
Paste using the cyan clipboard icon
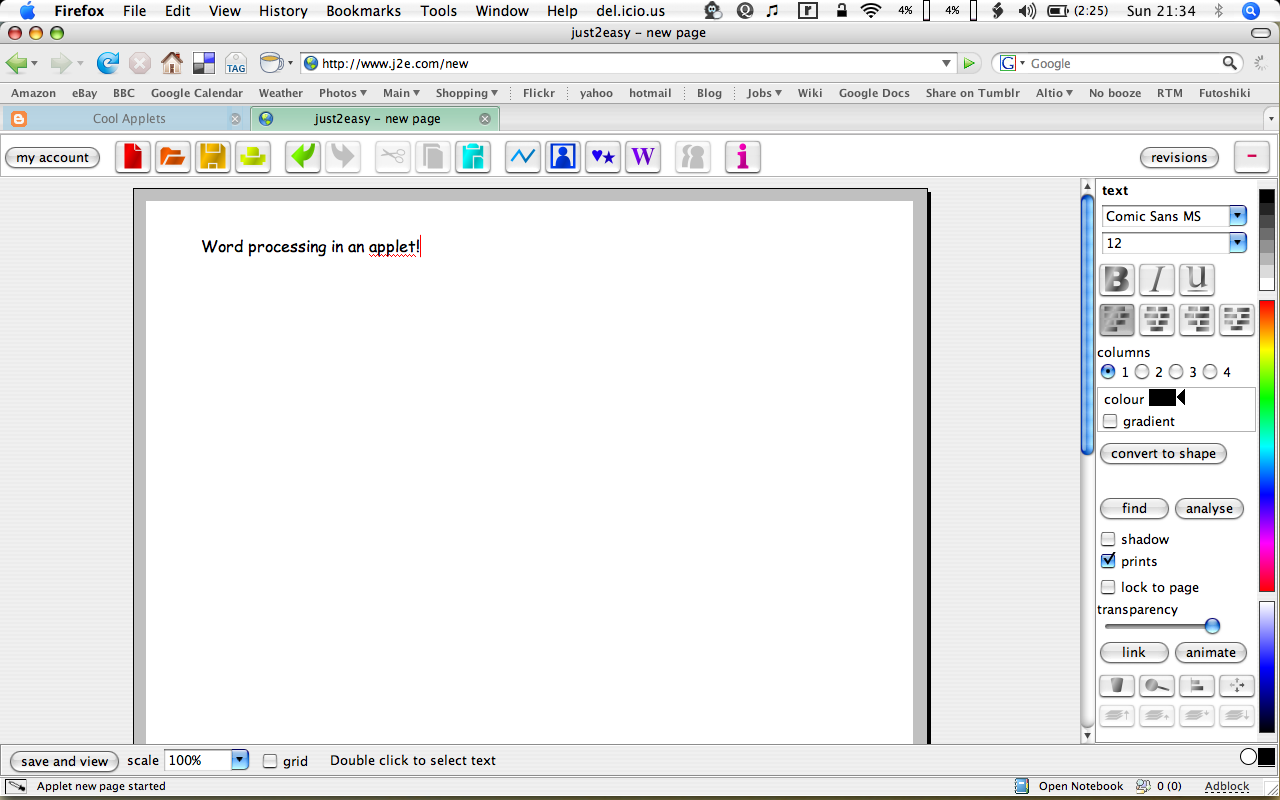tap(473, 157)
